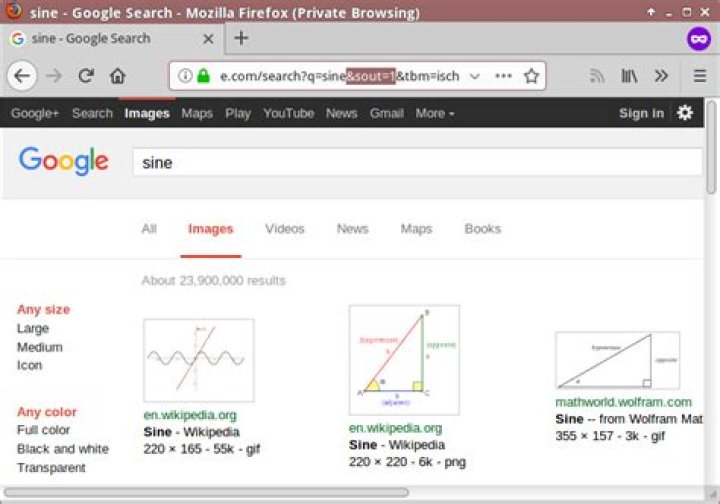This screenshot has height=504, width=720.
Task: Open the colored right triangle thumbnail
Action: [404, 360]
